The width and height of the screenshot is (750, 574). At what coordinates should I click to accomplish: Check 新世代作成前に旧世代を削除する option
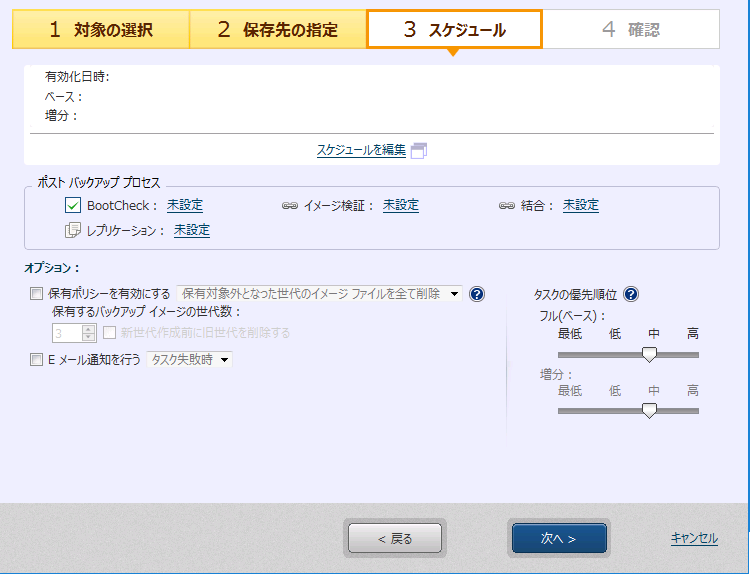[x=110, y=333]
